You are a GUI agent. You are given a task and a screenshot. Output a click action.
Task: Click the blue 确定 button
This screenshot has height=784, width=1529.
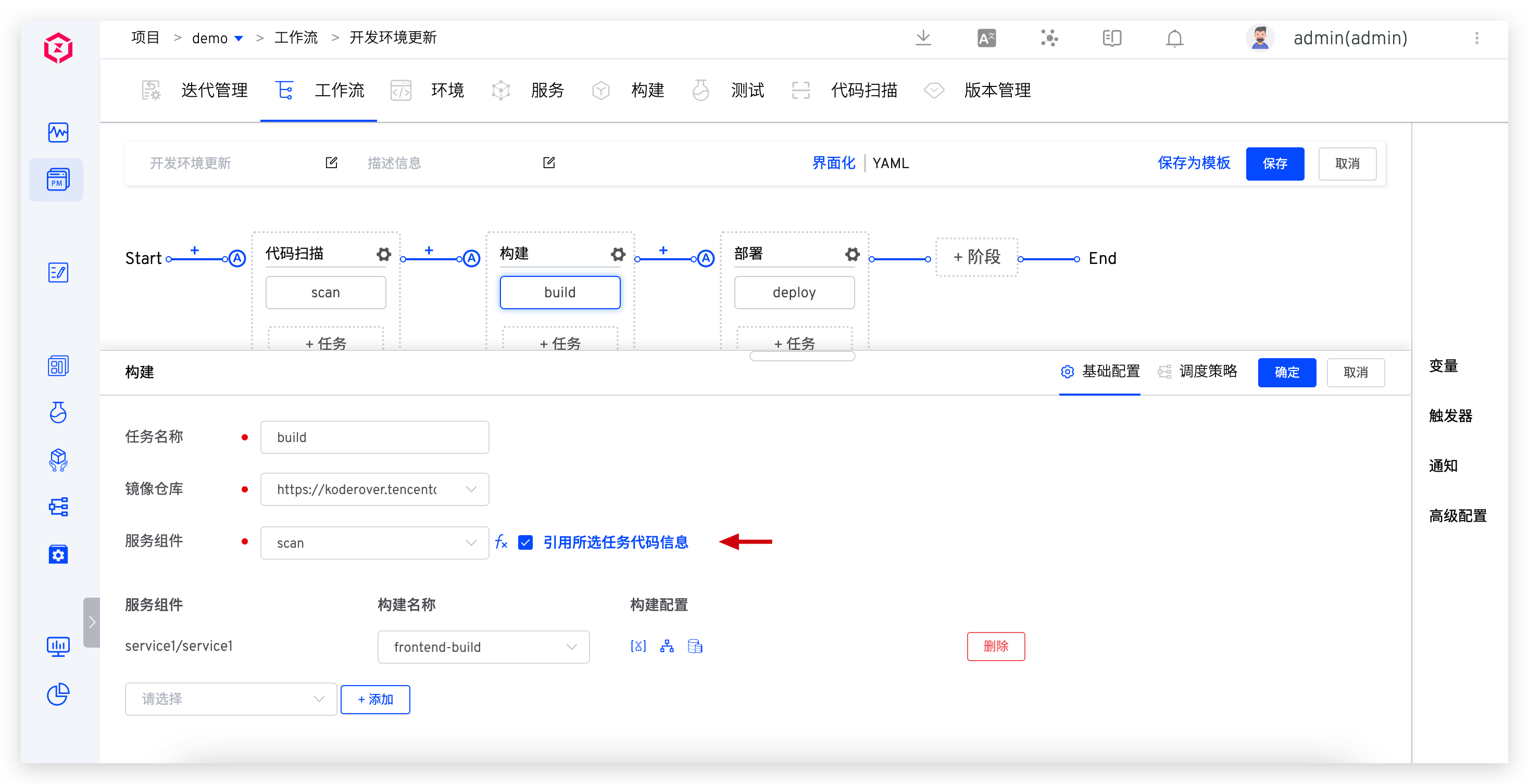pos(1287,372)
